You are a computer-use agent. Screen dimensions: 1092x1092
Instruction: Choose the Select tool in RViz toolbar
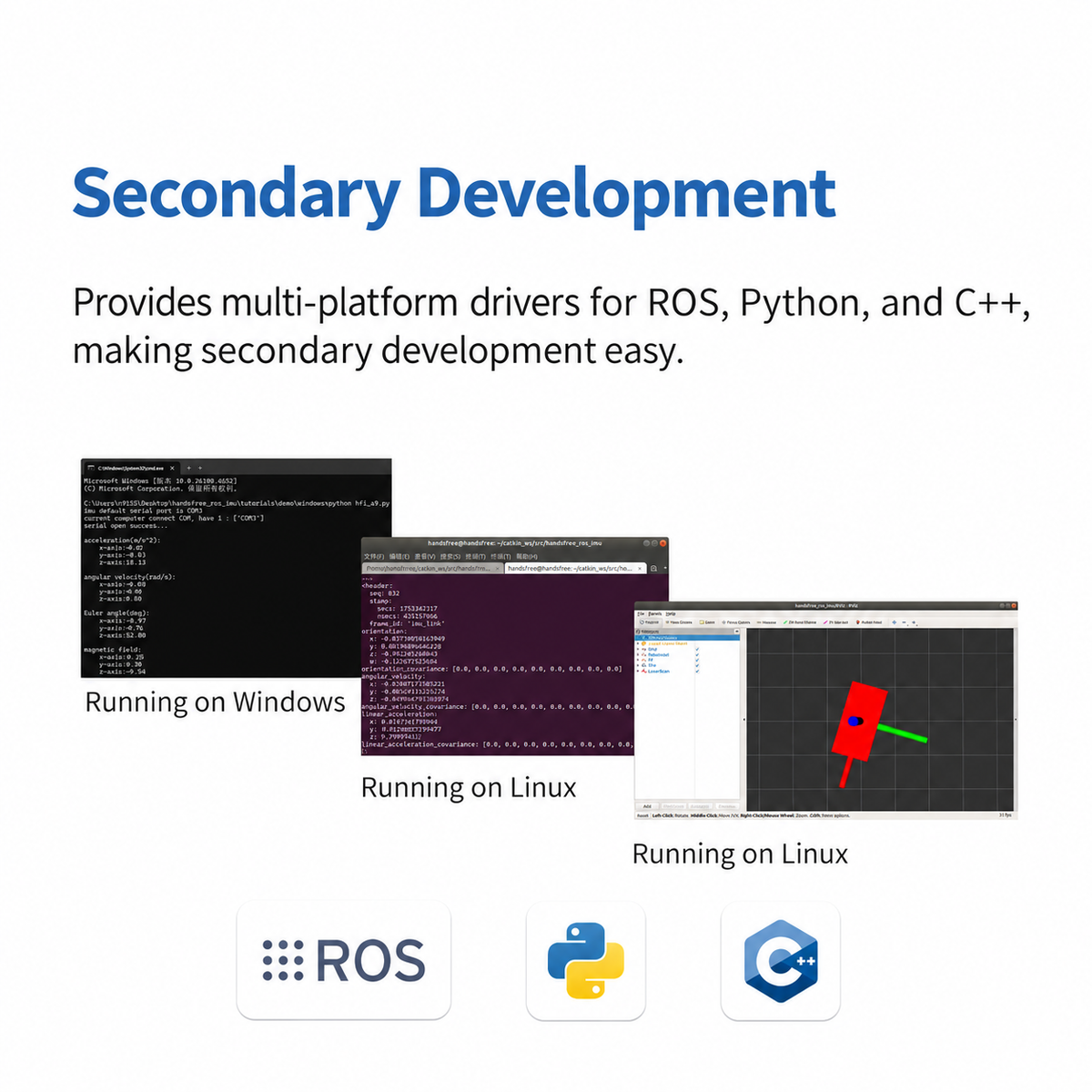point(707,622)
